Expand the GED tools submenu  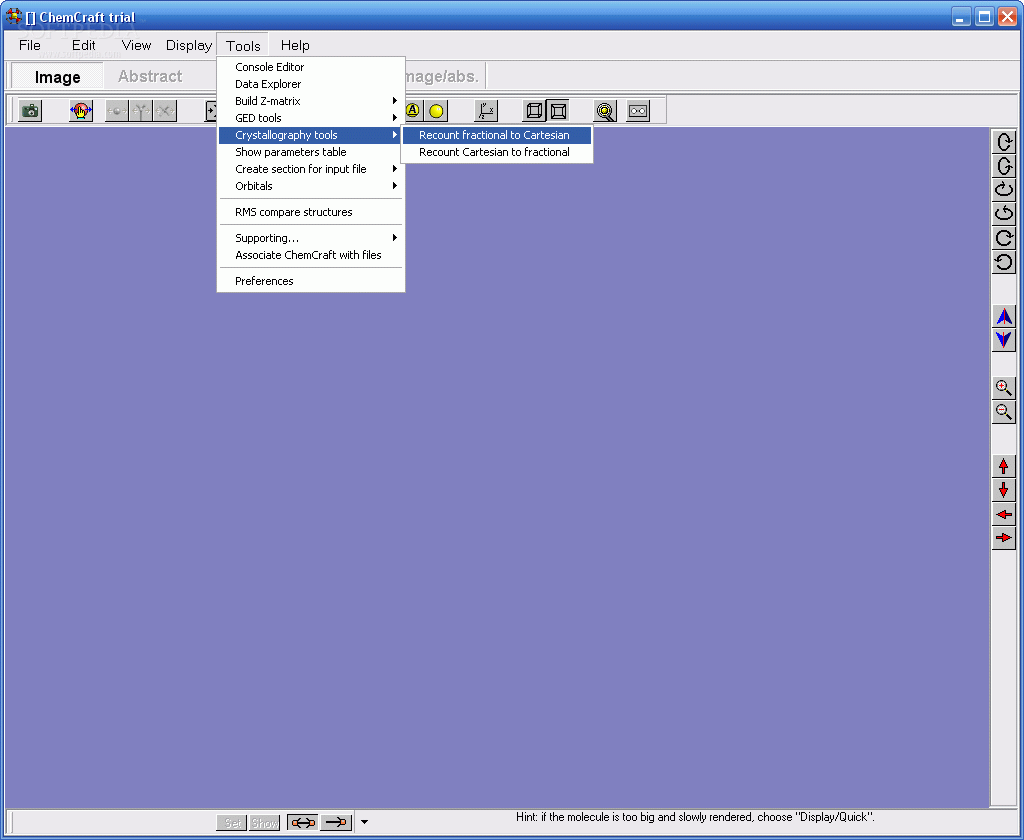pyautogui.click(x=311, y=118)
